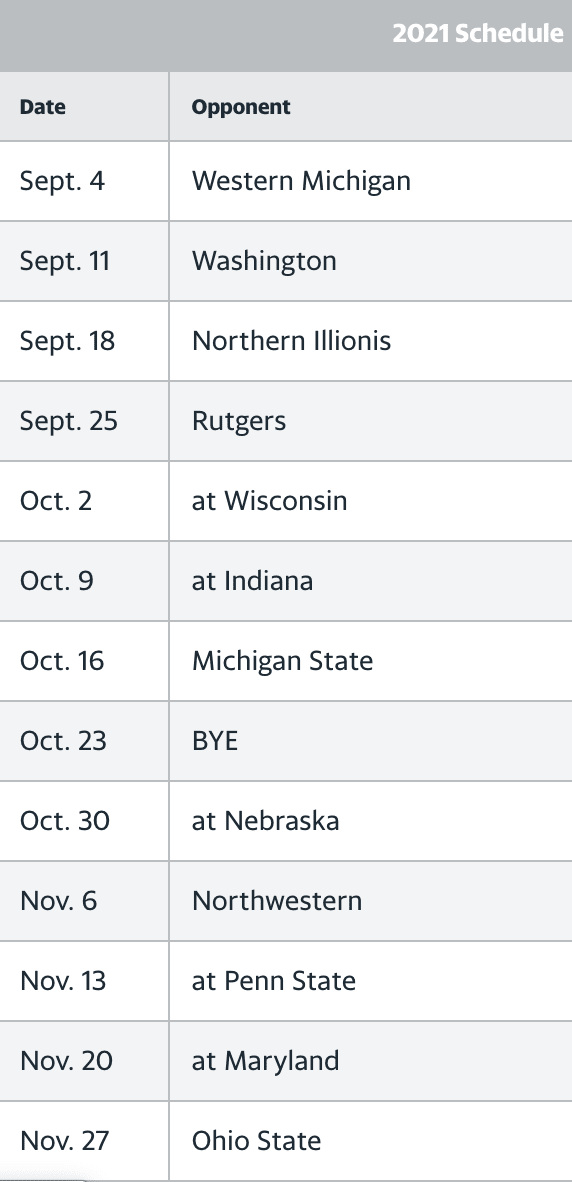Select the Michigan State opponent entry
This screenshot has height=1182, width=572.
[283, 660]
